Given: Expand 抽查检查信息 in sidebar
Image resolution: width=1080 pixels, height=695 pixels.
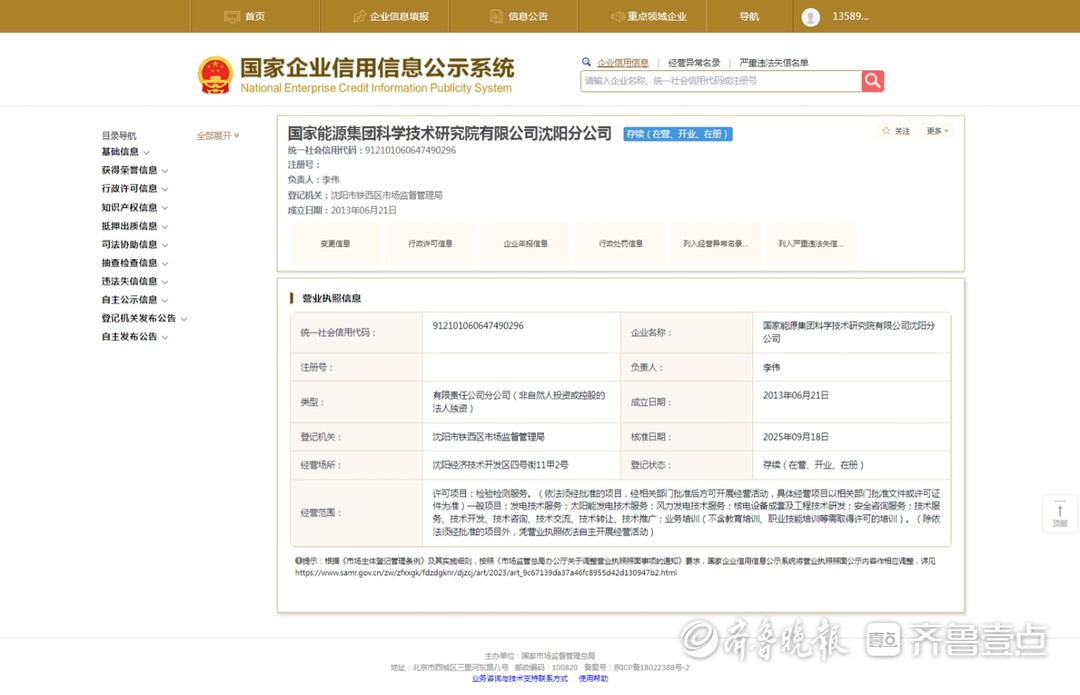Looking at the screenshot, I should (x=135, y=263).
